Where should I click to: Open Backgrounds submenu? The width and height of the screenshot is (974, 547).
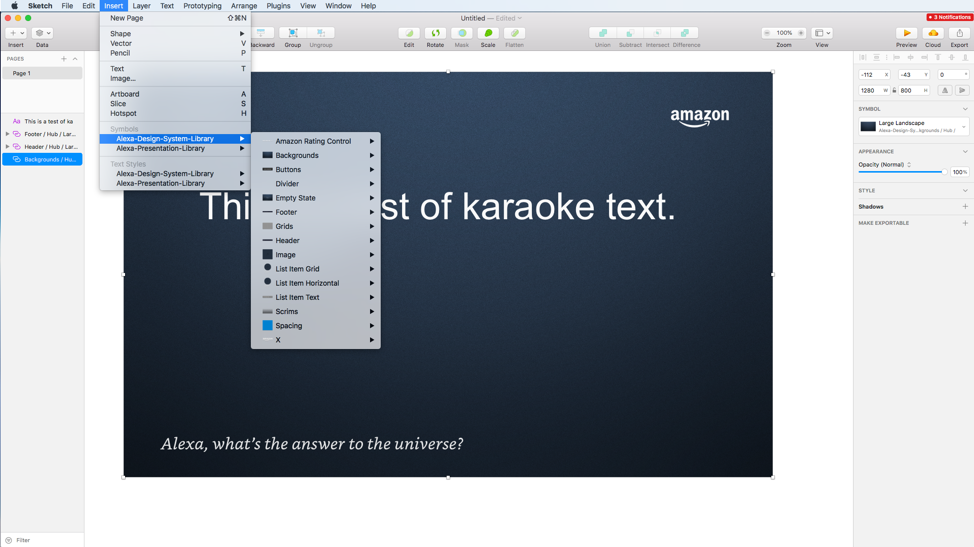(x=316, y=155)
